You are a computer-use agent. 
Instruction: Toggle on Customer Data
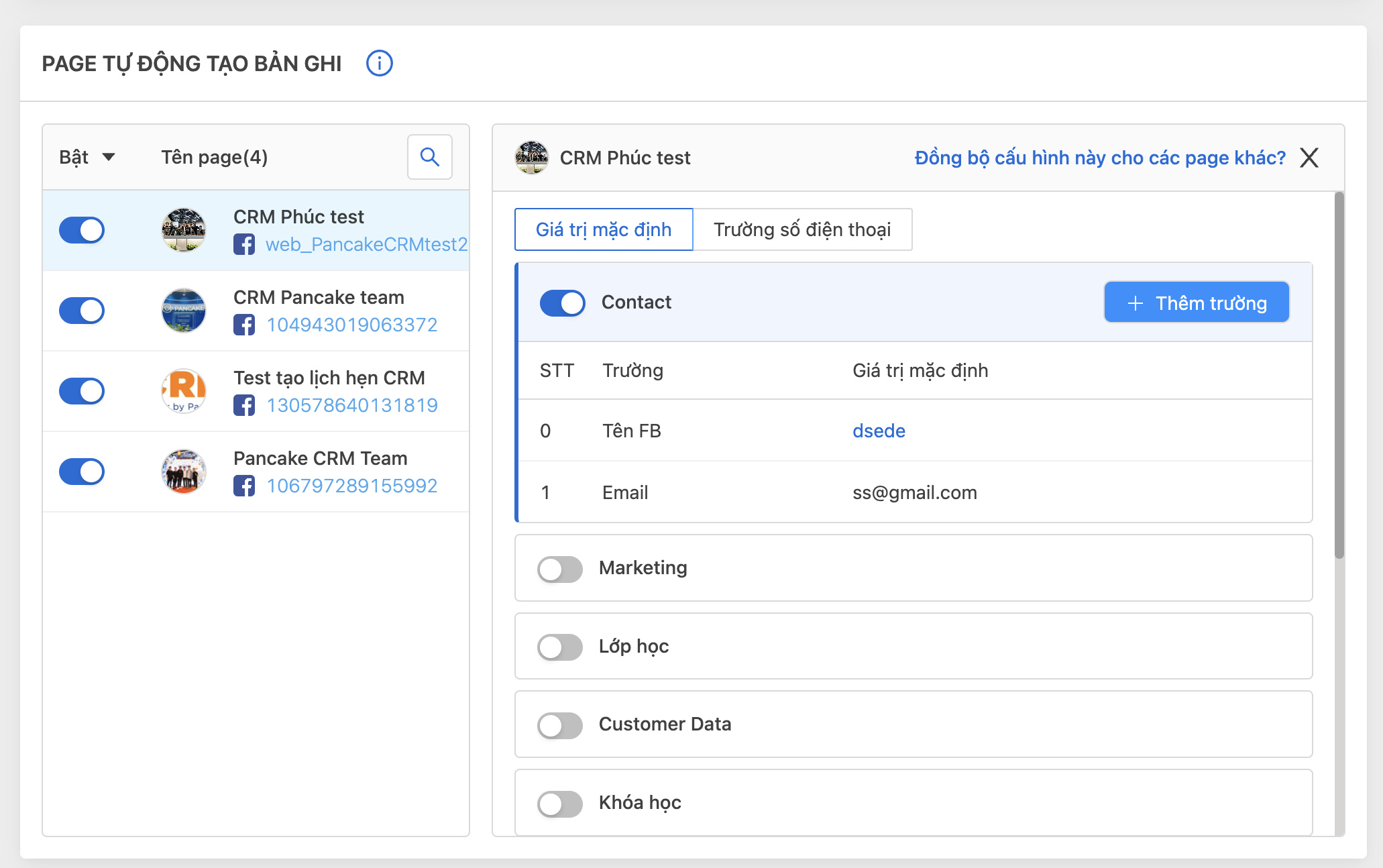coord(559,725)
